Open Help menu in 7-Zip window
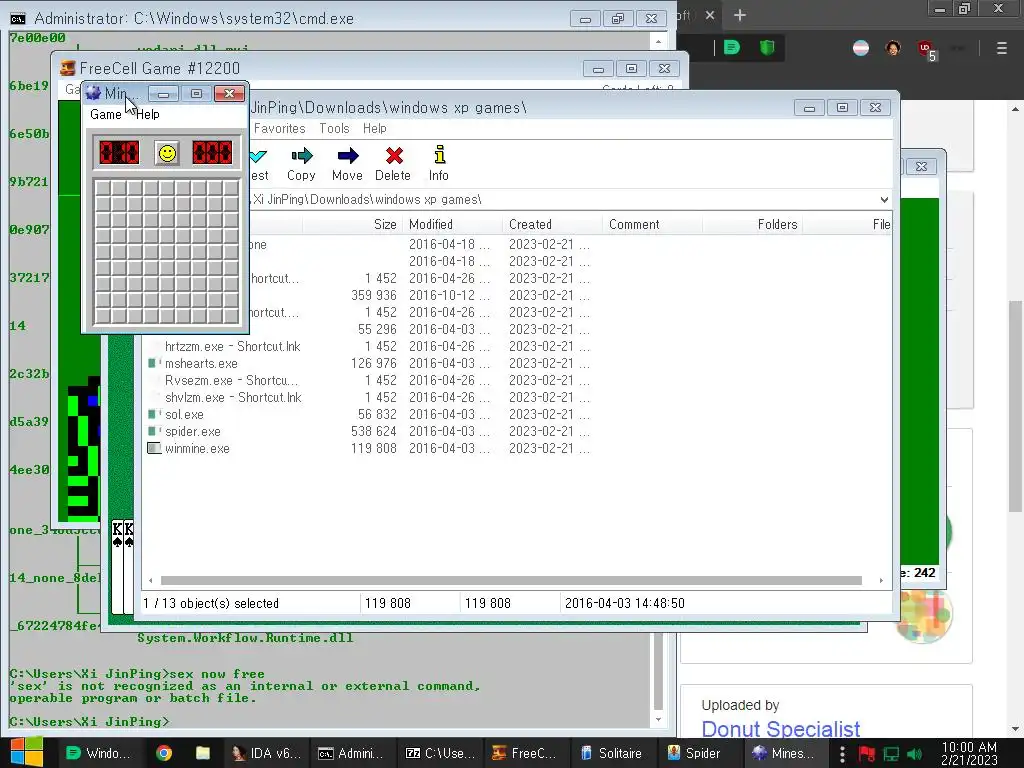 coord(375,129)
